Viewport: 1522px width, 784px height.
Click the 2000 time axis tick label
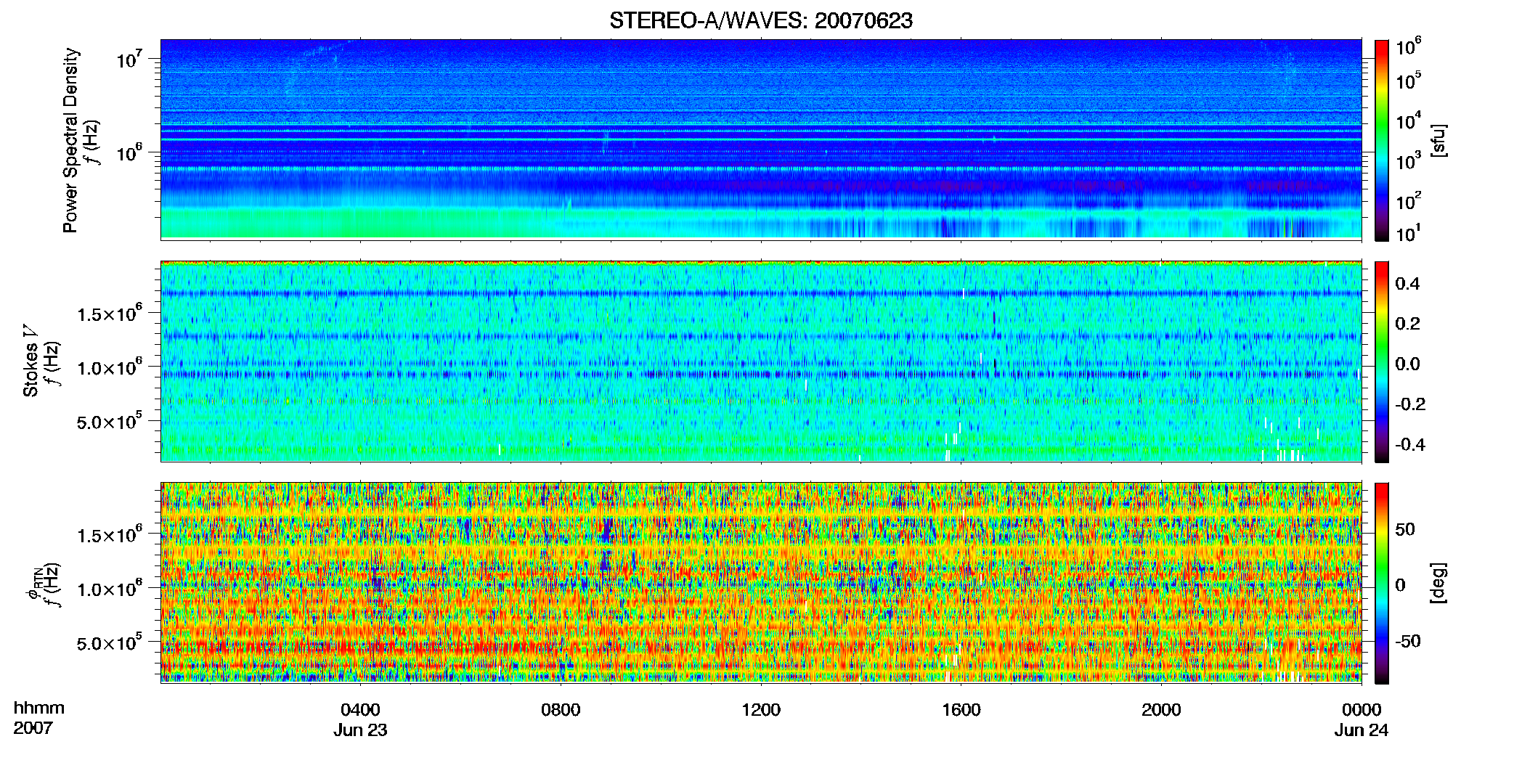pyautogui.click(x=1161, y=710)
